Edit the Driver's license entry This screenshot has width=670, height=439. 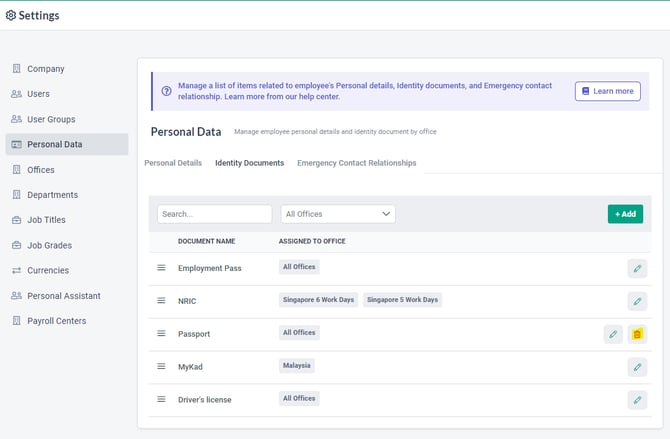pos(637,400)
